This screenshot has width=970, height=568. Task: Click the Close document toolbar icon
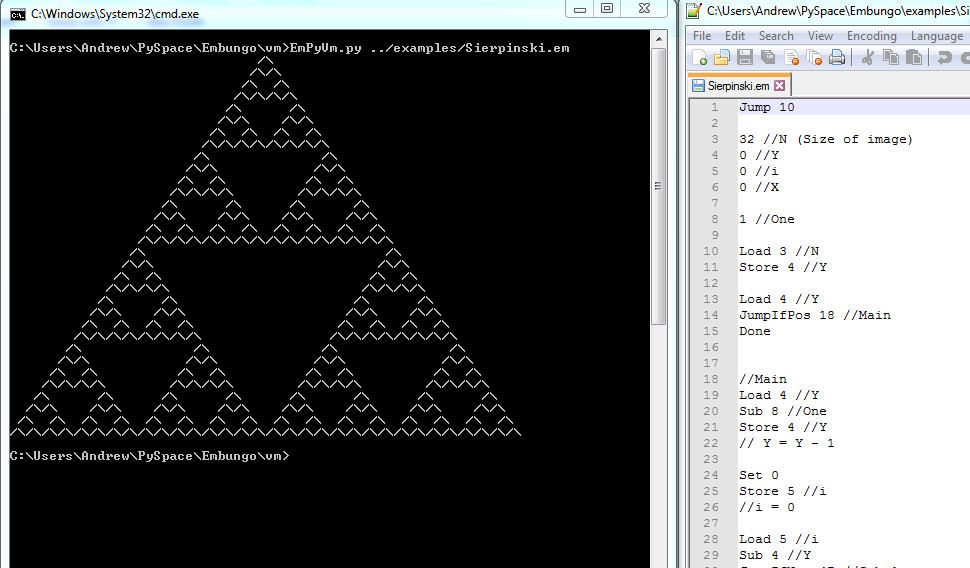pos(791,58)
